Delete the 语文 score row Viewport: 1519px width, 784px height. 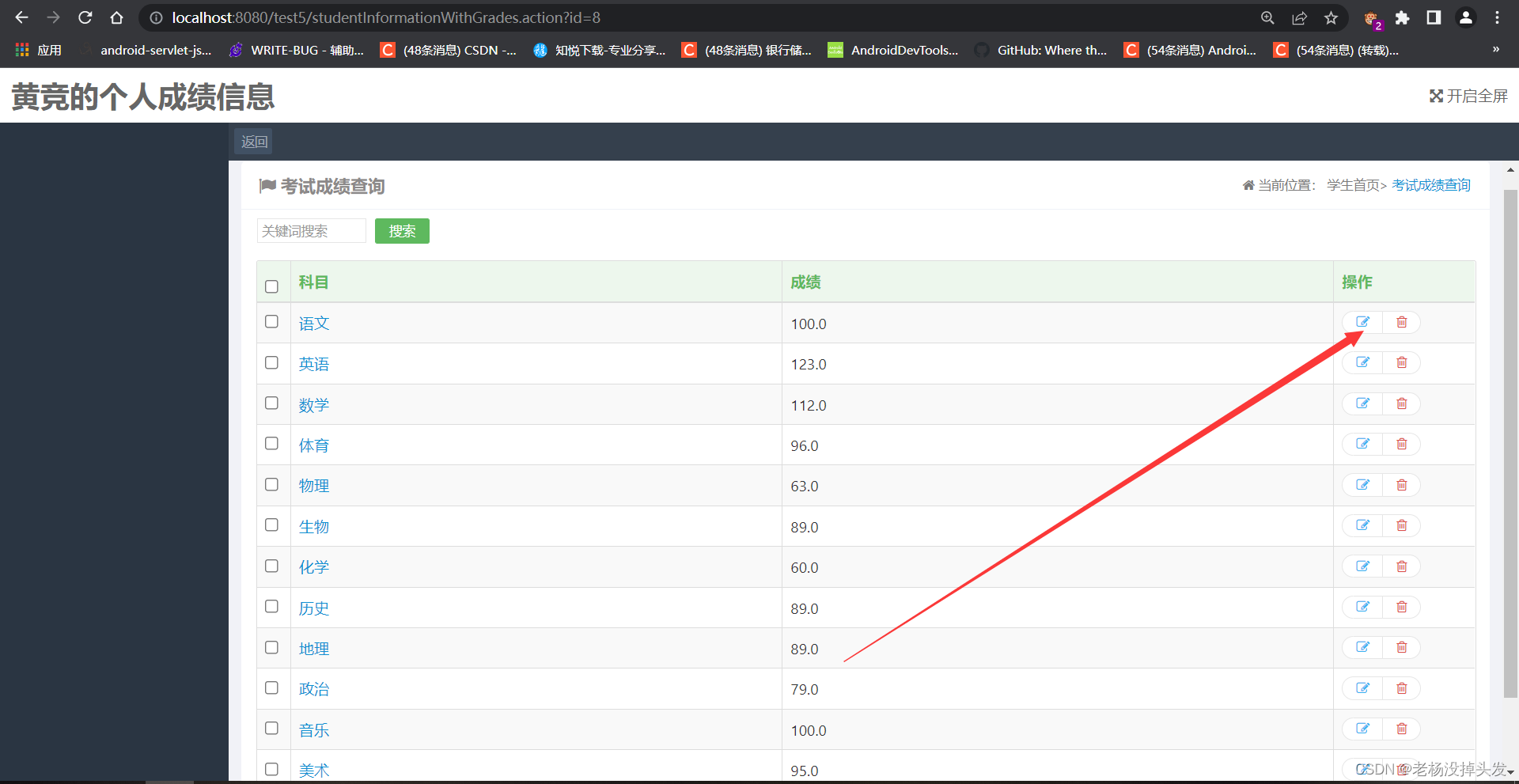[1401, 322]
